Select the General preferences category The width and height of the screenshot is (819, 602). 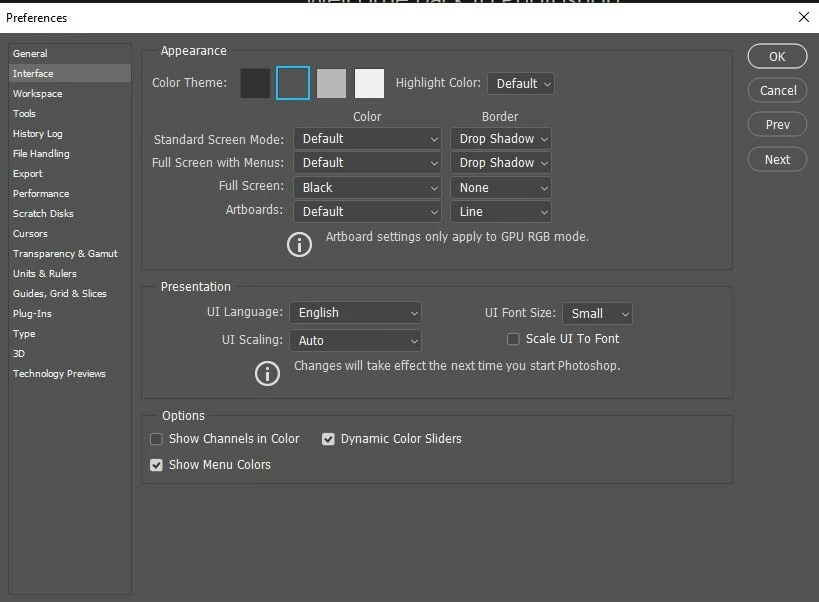pyautogui.click(x=69, y=53)
